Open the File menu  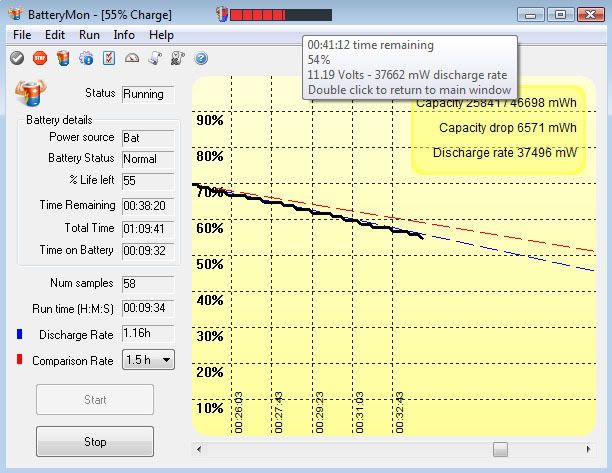pyautogui.click(x=22, y=35)
